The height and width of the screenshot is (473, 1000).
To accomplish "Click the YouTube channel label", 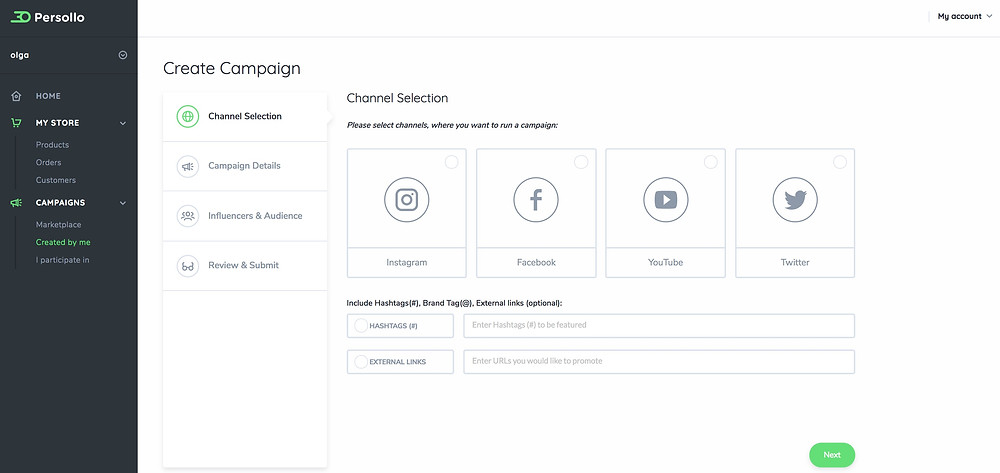I will tap(665, 263).
